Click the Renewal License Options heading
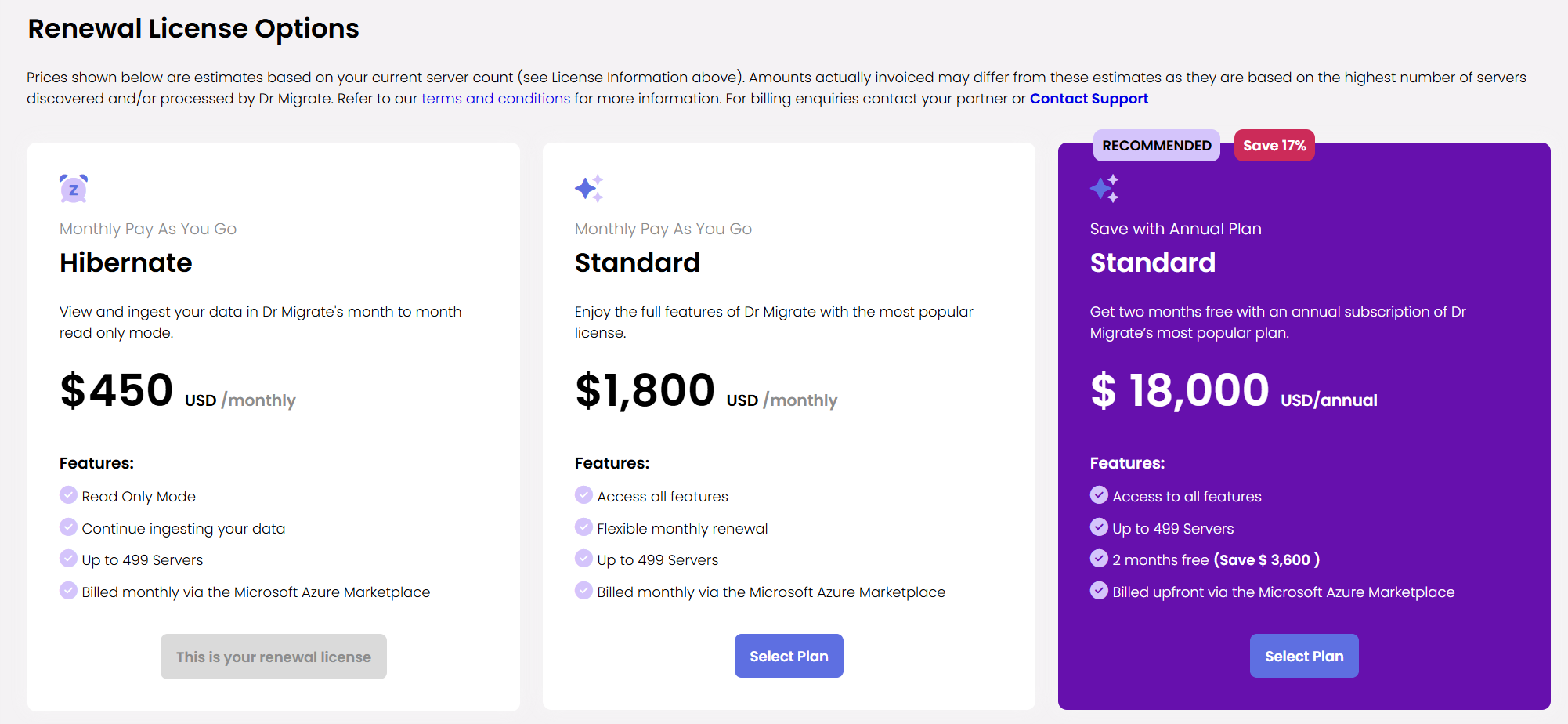The height and width of the screenshot is (724, 1568). pos(193,29)
